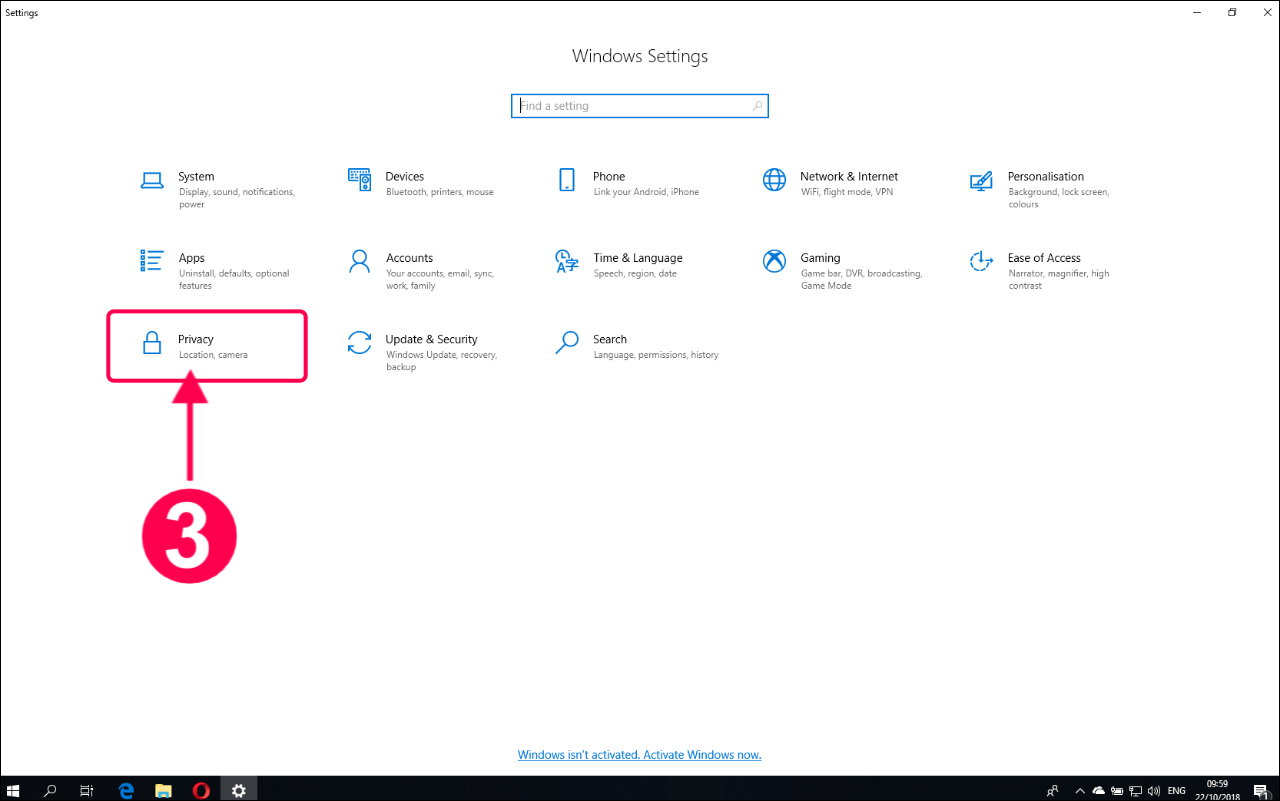
Task: Click 'Speech, region, date' description
Action: (635, 274)
